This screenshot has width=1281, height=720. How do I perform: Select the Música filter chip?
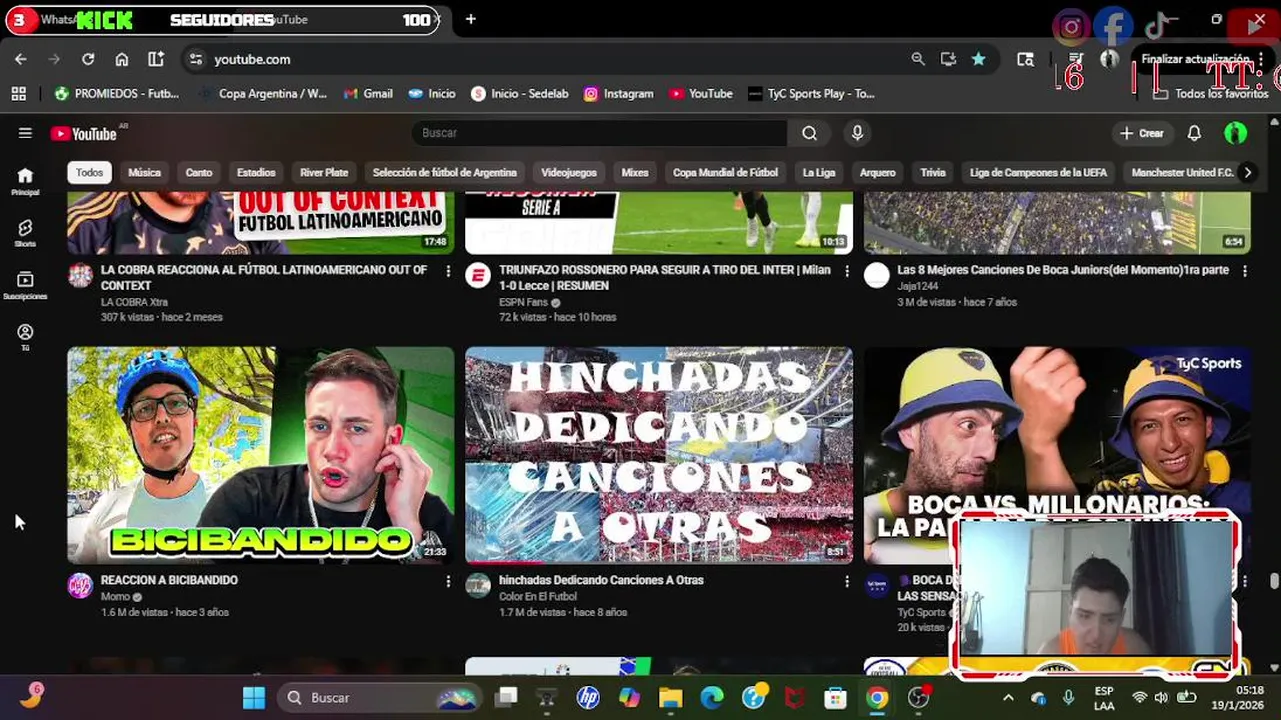point(144,172)
